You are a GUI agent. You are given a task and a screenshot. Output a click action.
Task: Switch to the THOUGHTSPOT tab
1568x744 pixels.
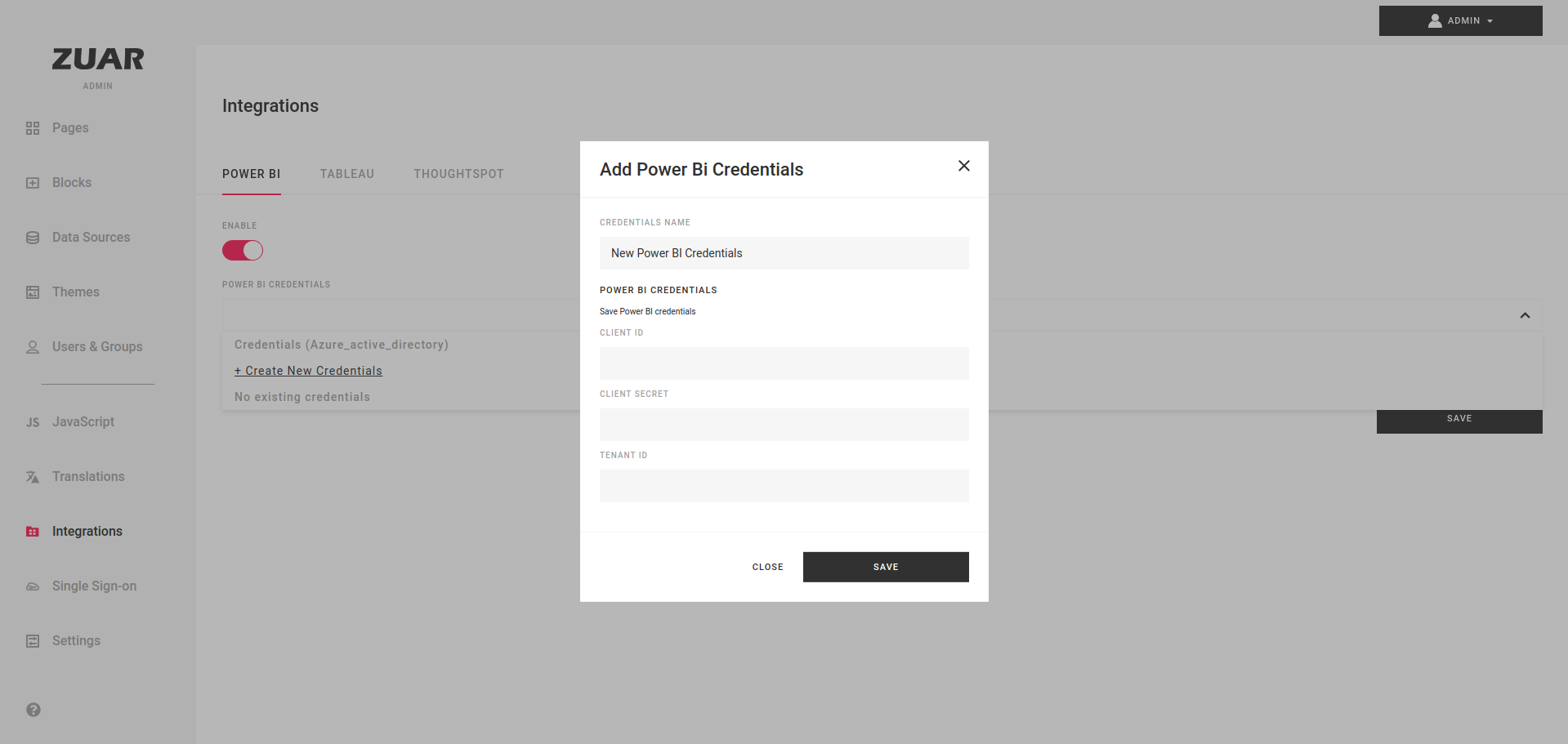[x=458, y=174]
